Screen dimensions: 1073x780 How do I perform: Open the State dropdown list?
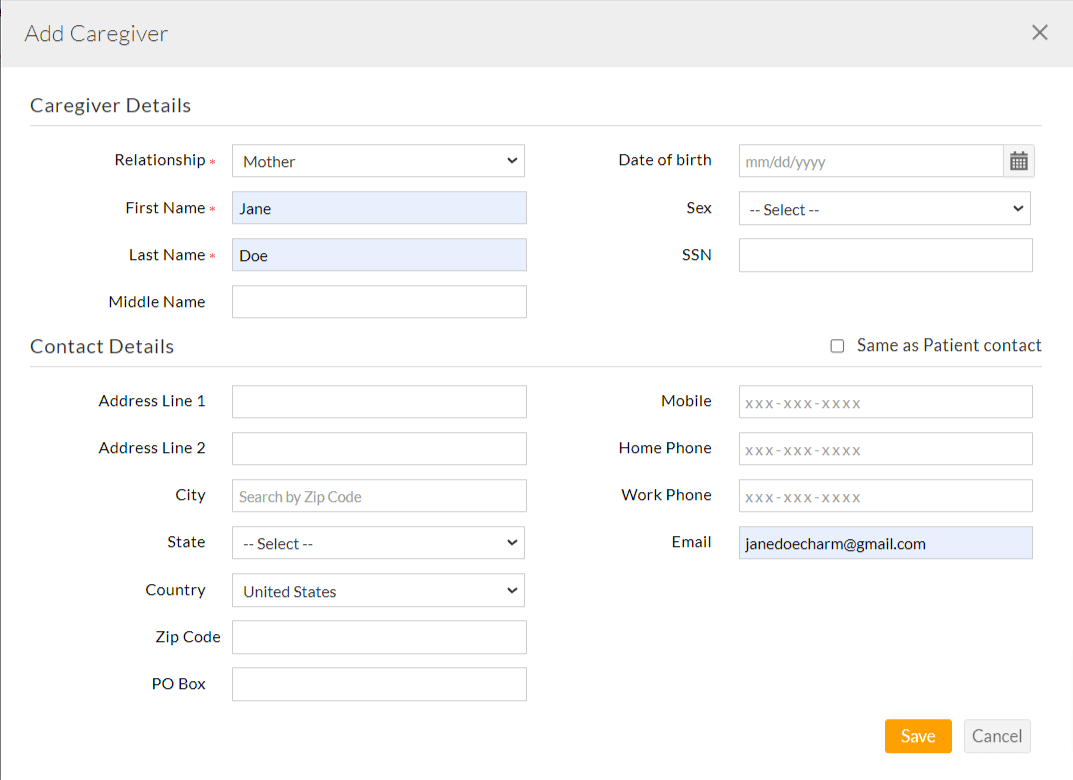[378, 543]
